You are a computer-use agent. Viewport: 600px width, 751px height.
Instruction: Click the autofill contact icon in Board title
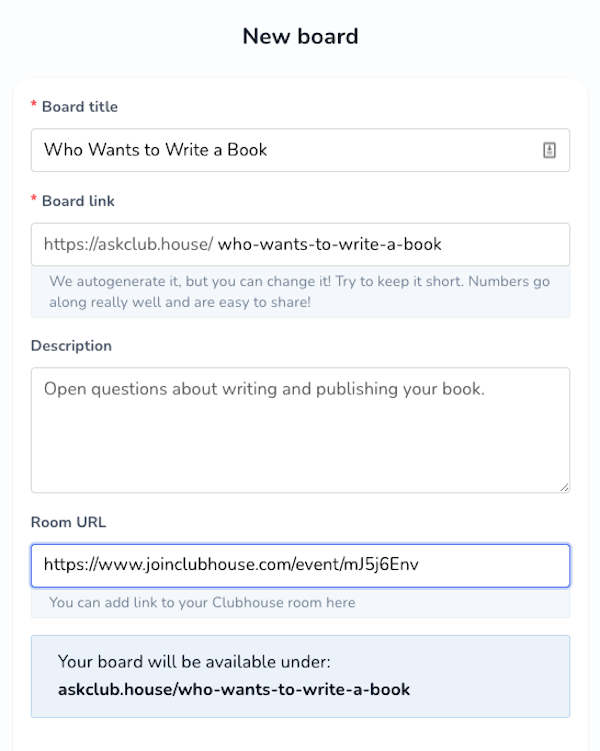click(x=549, y=150)
